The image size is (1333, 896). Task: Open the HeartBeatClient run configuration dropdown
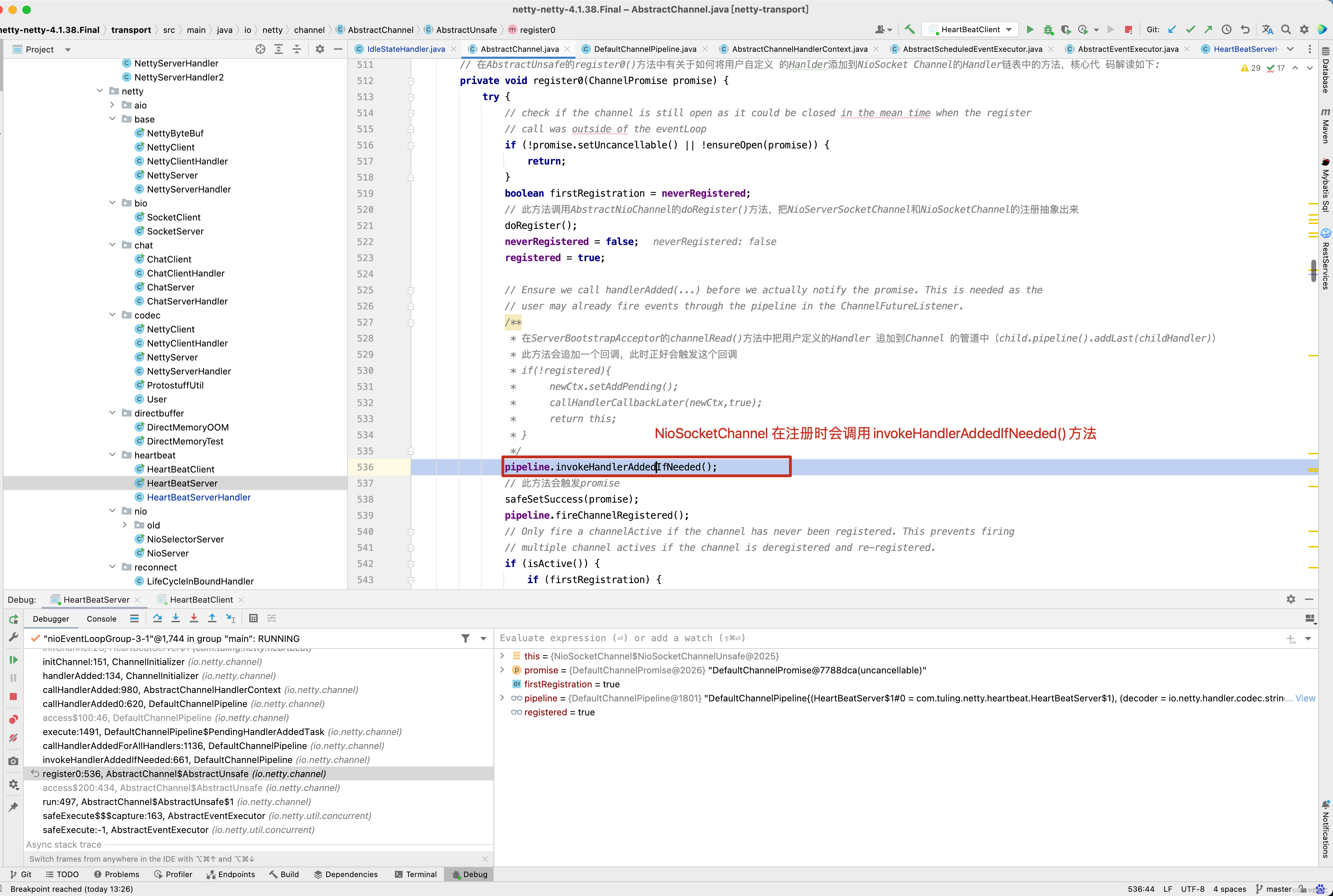point(971,30)
